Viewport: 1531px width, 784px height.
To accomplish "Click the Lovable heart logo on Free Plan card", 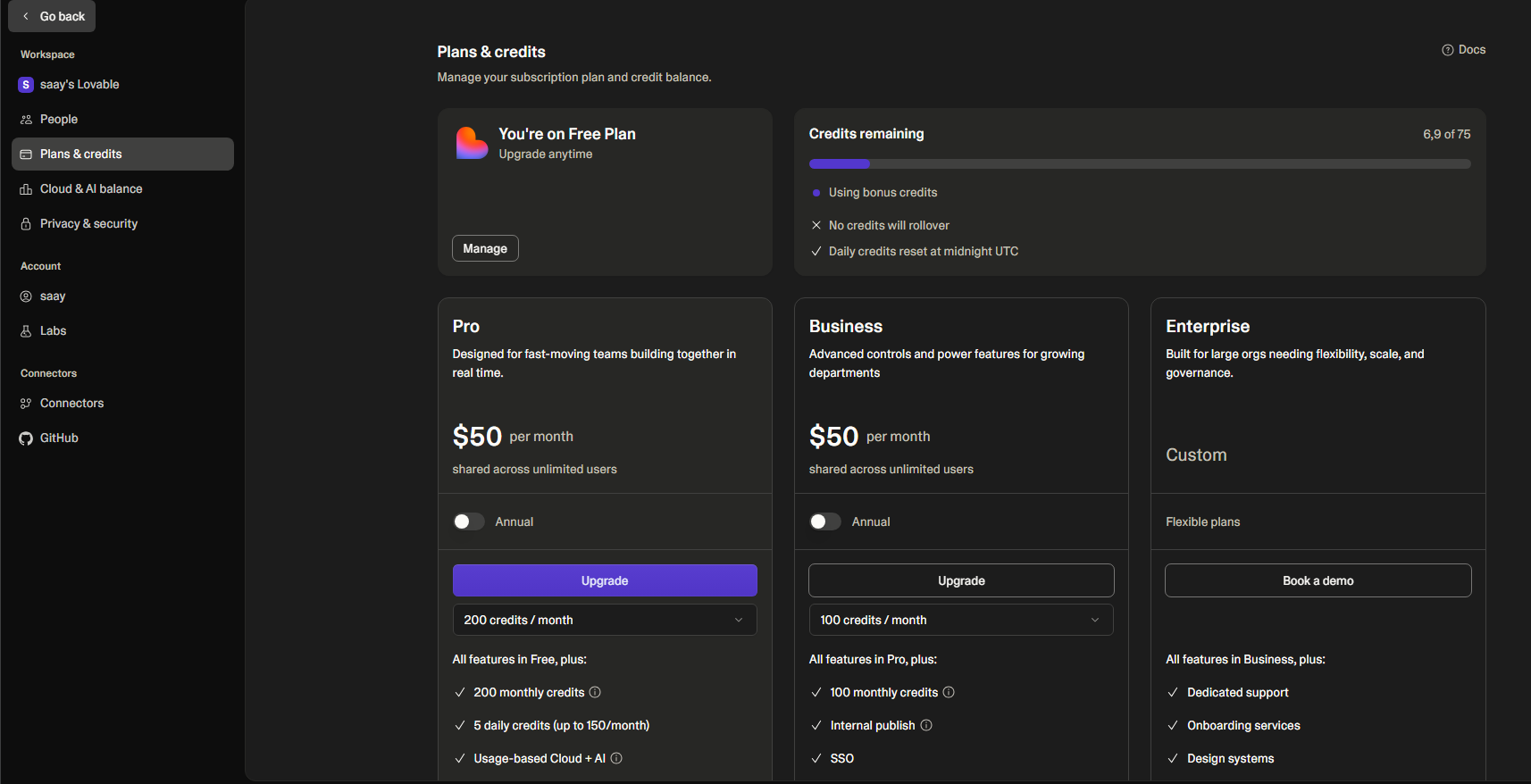I will point(472,143).
